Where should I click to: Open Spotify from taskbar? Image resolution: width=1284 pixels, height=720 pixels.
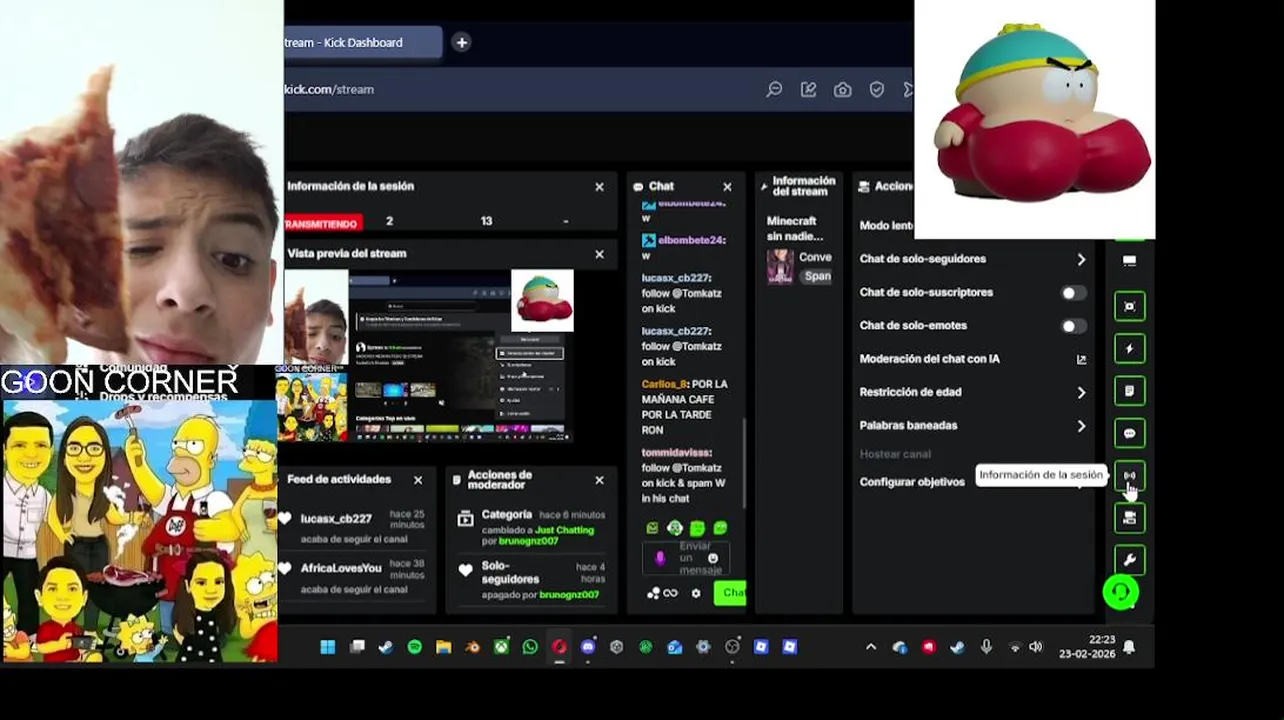[x=414, y=647]
